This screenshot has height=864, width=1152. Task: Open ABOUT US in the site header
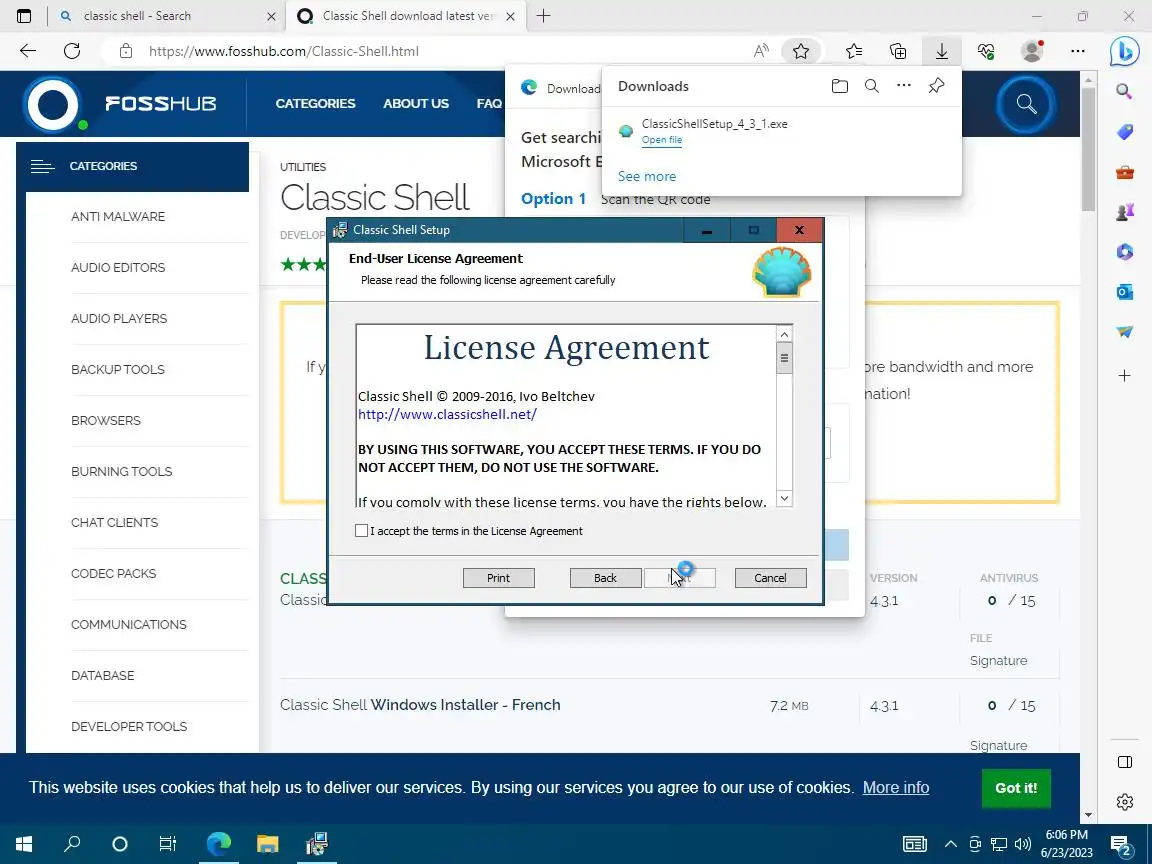(x=416, y=104)
